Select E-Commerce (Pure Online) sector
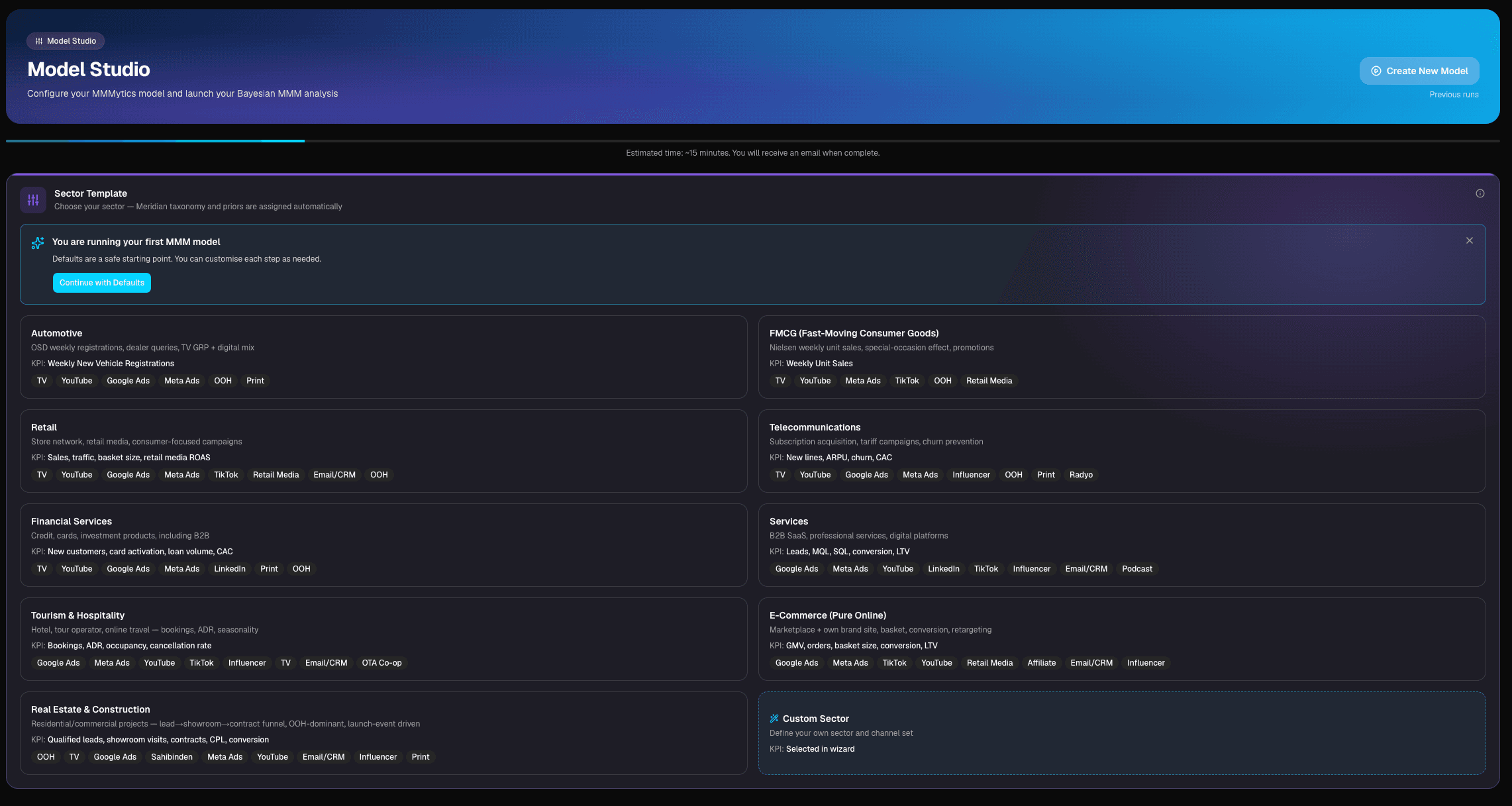This screenshot has height=806, width=1512. (1121, 639)
